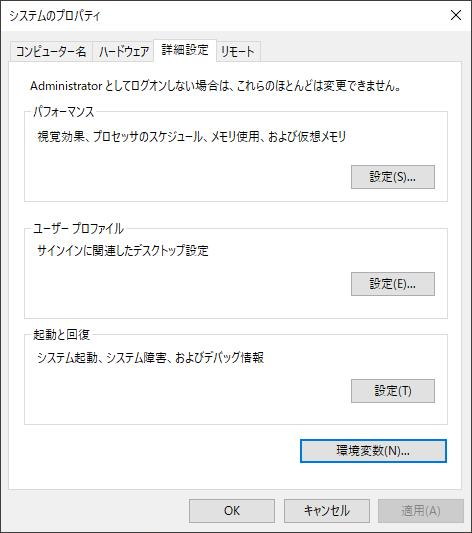The width and height of the screenshot is (472, 533).
Task: Close the システムのプロパティ window
Action: click(456, 15)
